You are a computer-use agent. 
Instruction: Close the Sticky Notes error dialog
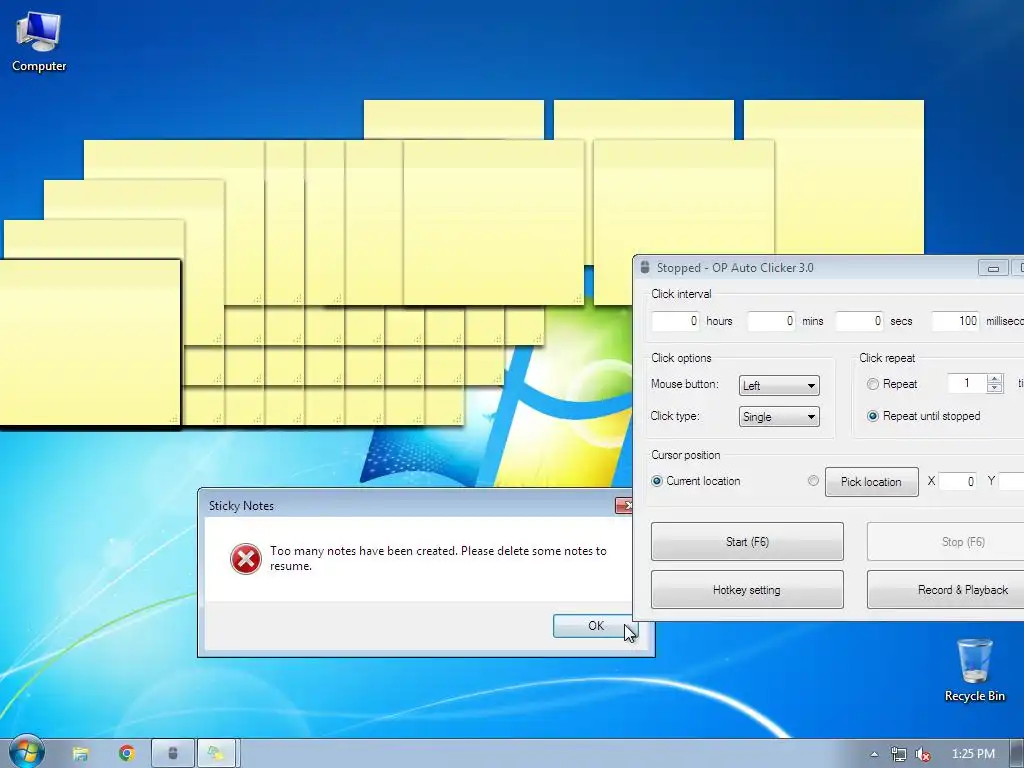pyautogui.click(x=624, y=505)
